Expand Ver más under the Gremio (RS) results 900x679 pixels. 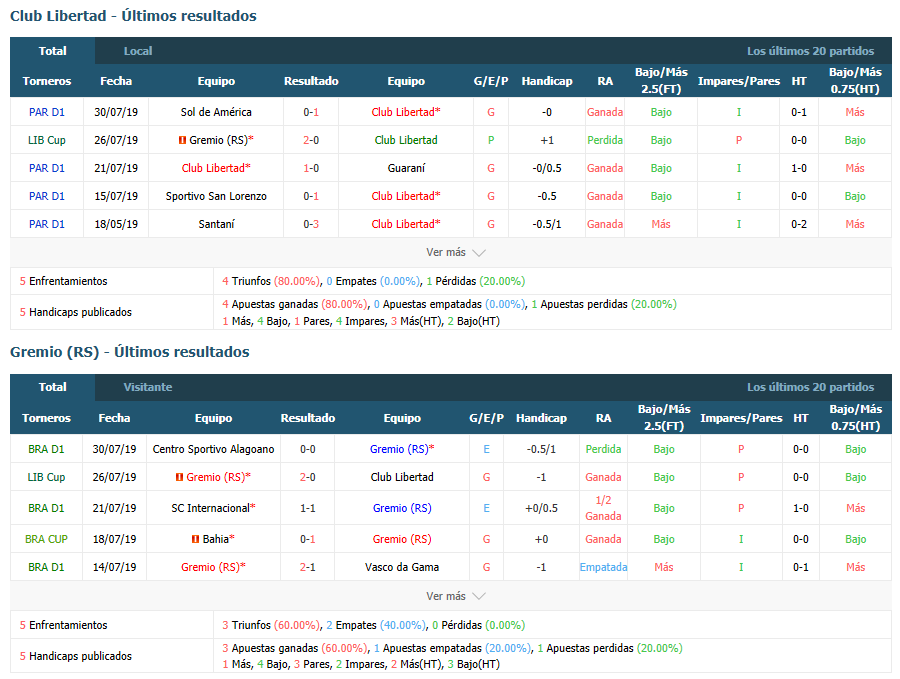coord(456,596)
